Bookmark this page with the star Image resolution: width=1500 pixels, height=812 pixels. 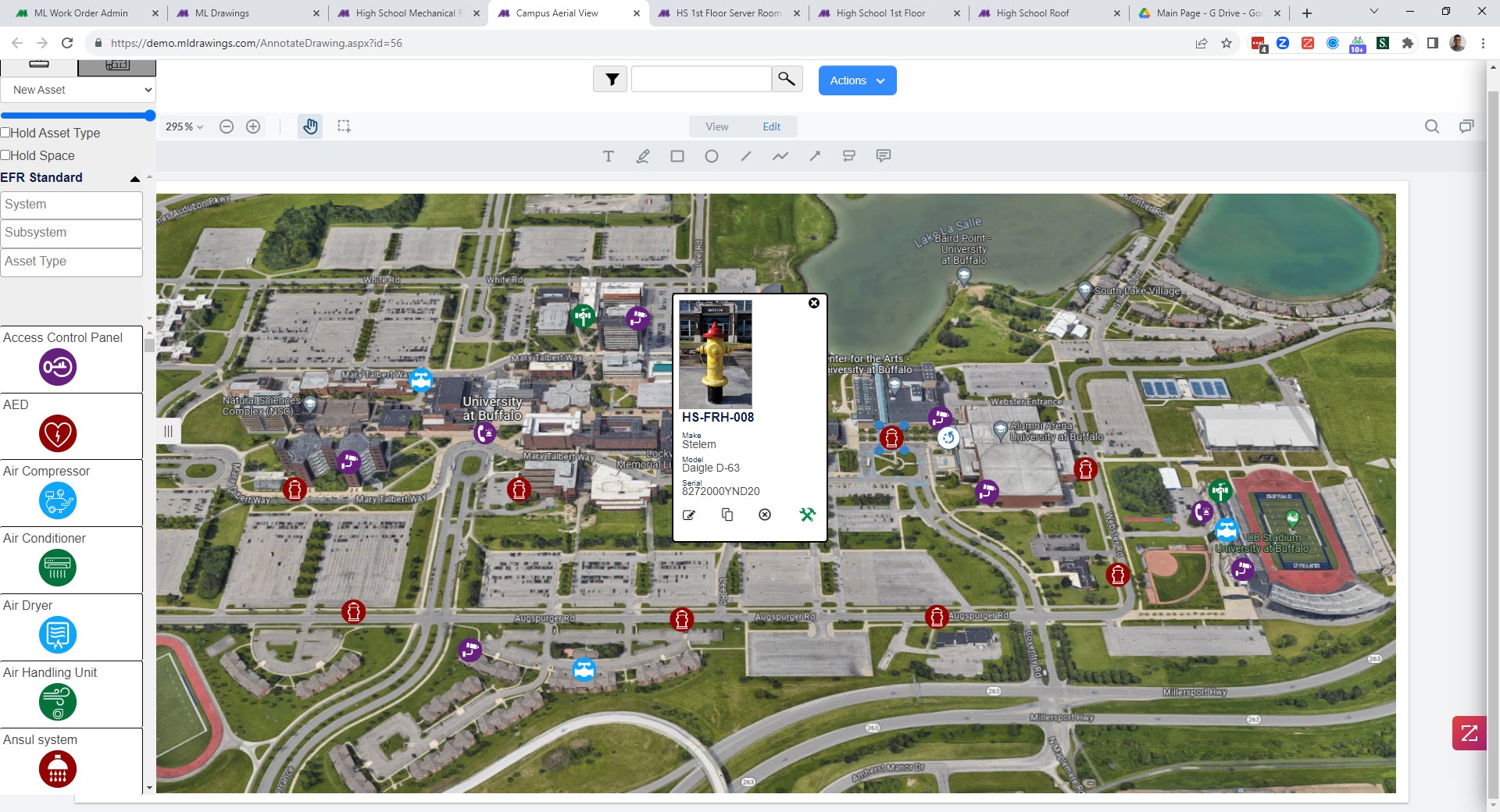[1227, 43]
